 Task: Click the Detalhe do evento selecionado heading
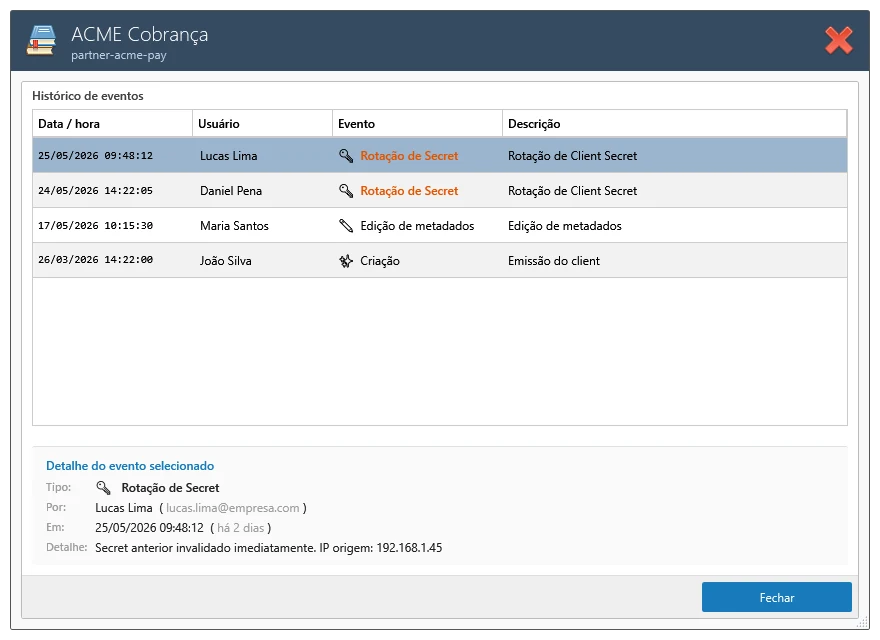coord(130,465)
